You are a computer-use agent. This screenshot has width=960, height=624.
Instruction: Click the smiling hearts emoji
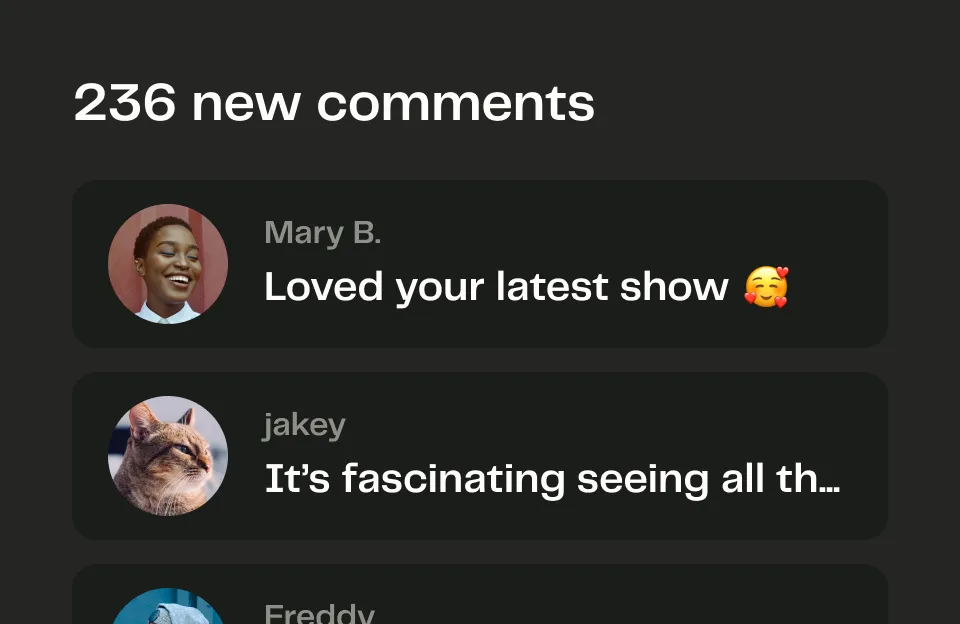pyautogui.click(x=766, y=287)
